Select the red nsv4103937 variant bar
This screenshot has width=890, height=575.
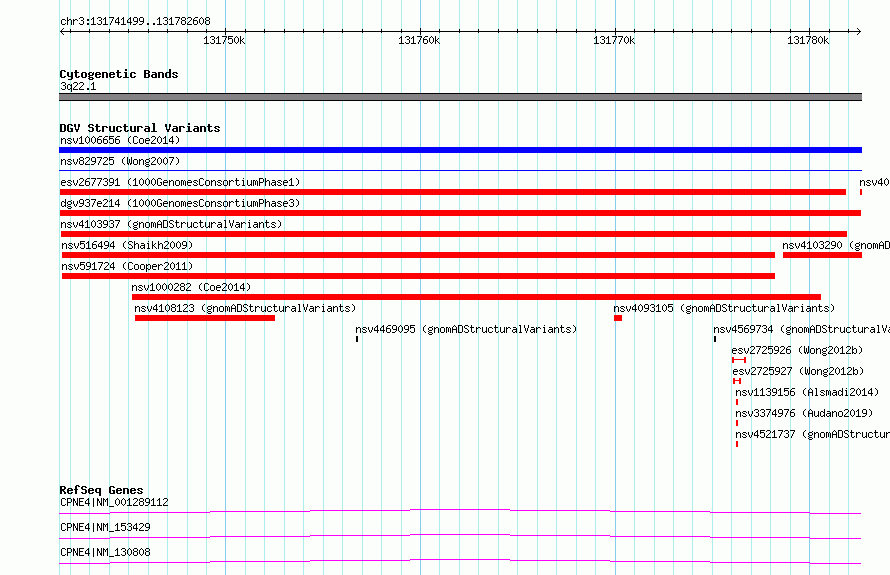(x=454, y=234)
